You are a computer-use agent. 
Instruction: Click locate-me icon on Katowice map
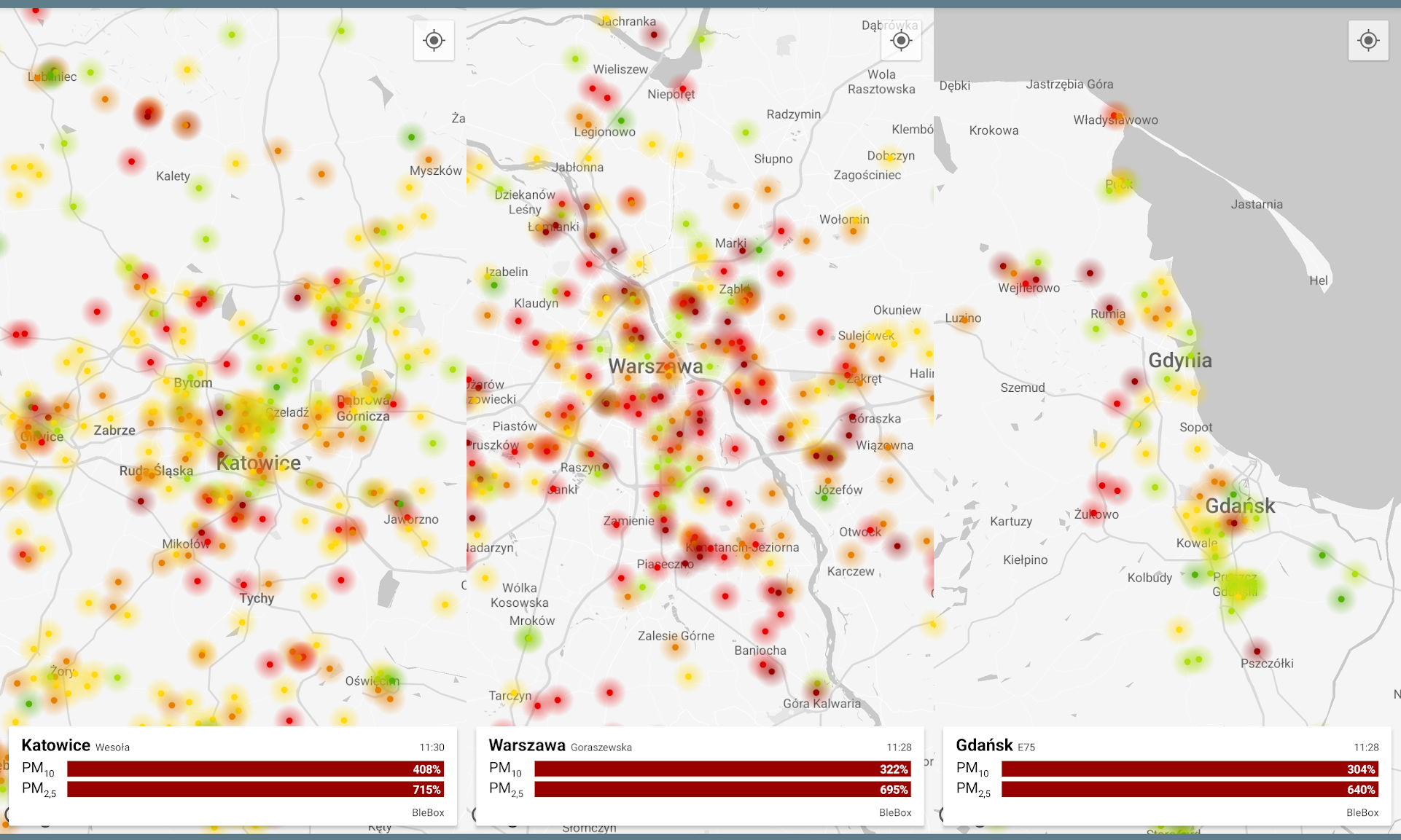click(x=434, y=40)
